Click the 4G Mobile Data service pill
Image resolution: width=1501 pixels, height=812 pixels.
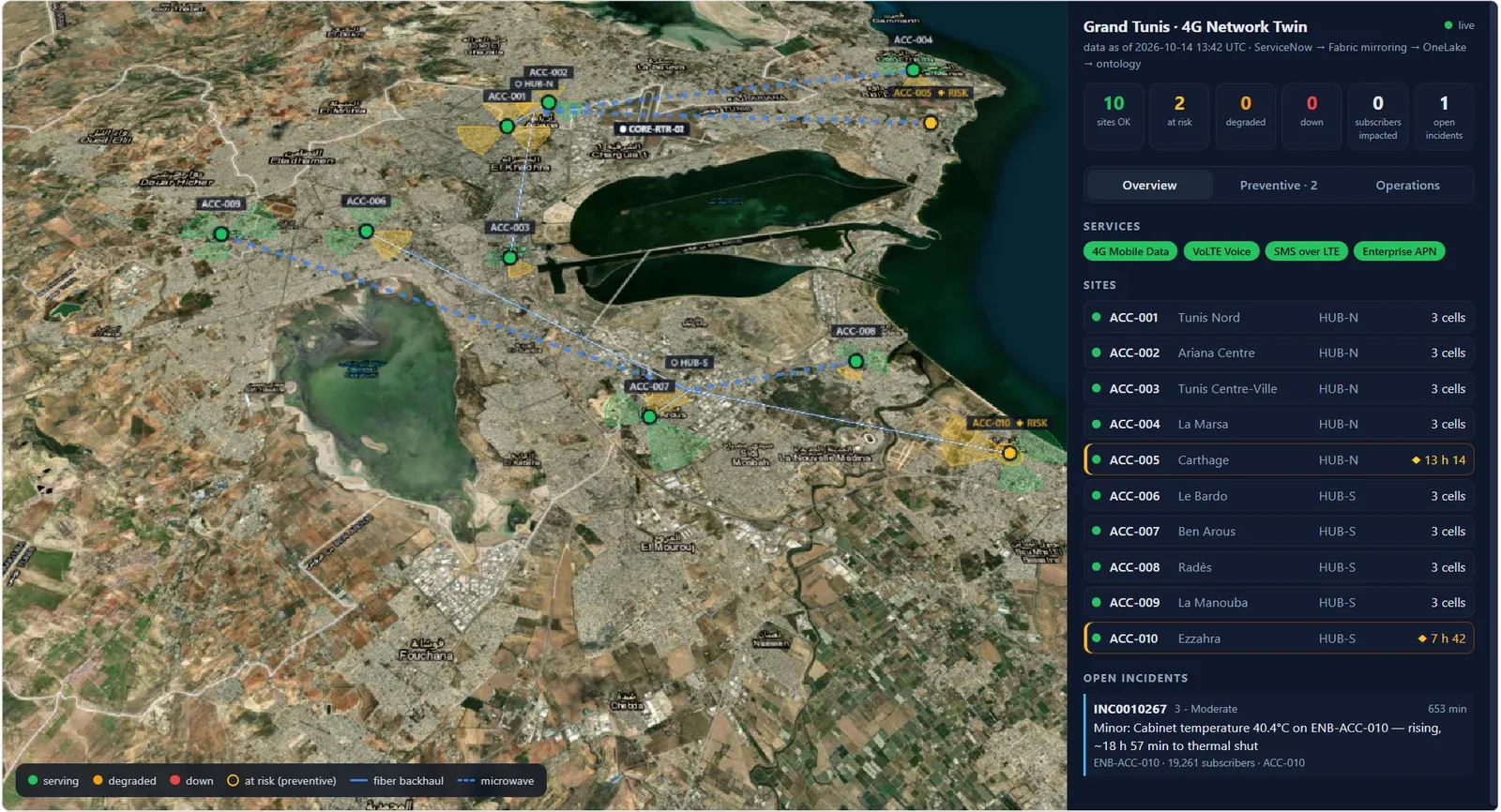coord(1130,251)
